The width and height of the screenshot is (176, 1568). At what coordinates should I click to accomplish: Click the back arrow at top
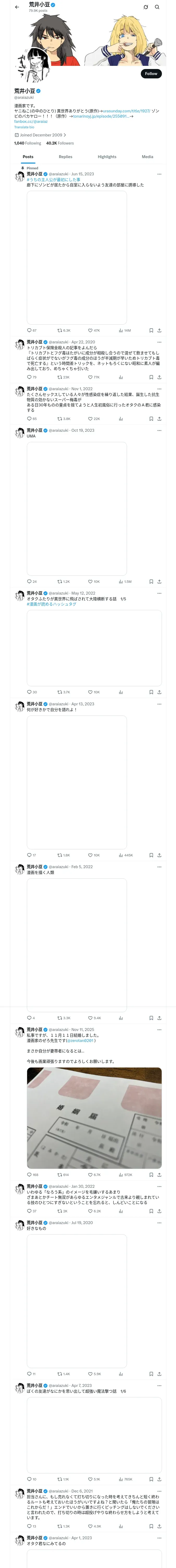tap(17, 7)
